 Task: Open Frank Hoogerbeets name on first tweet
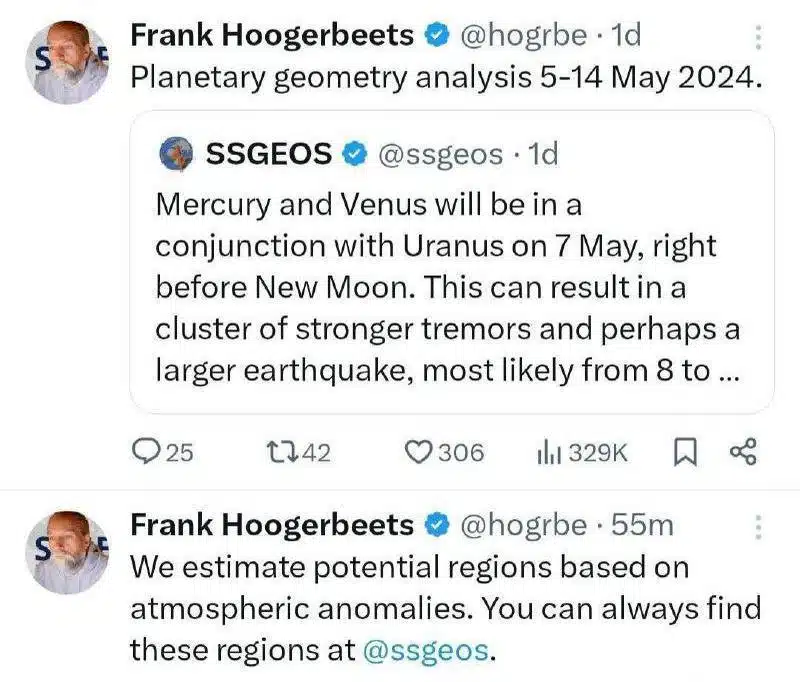272,36
